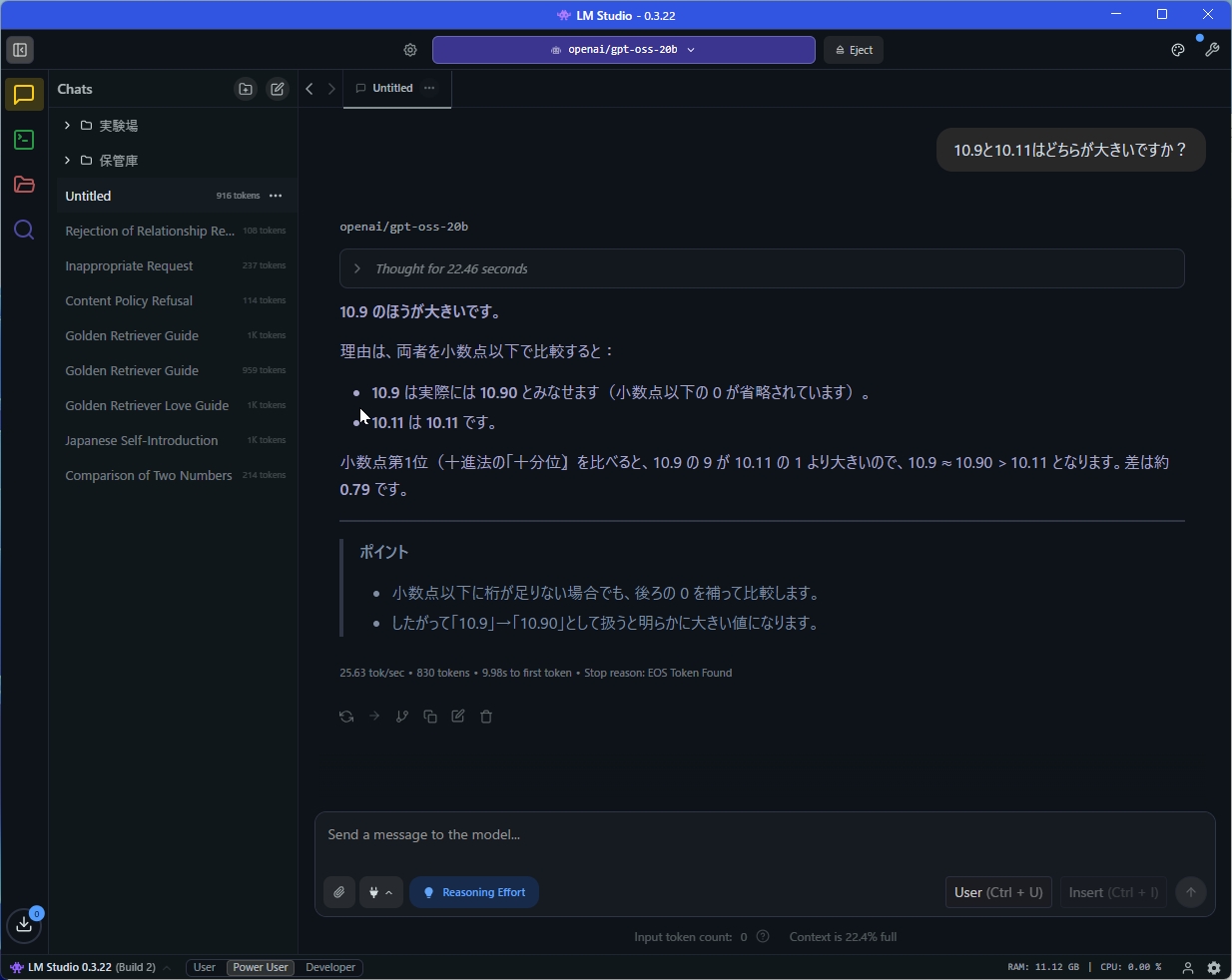
Task: Open the Golden Retriever Guide chat with 959 tokens
Action: (175, 370)
